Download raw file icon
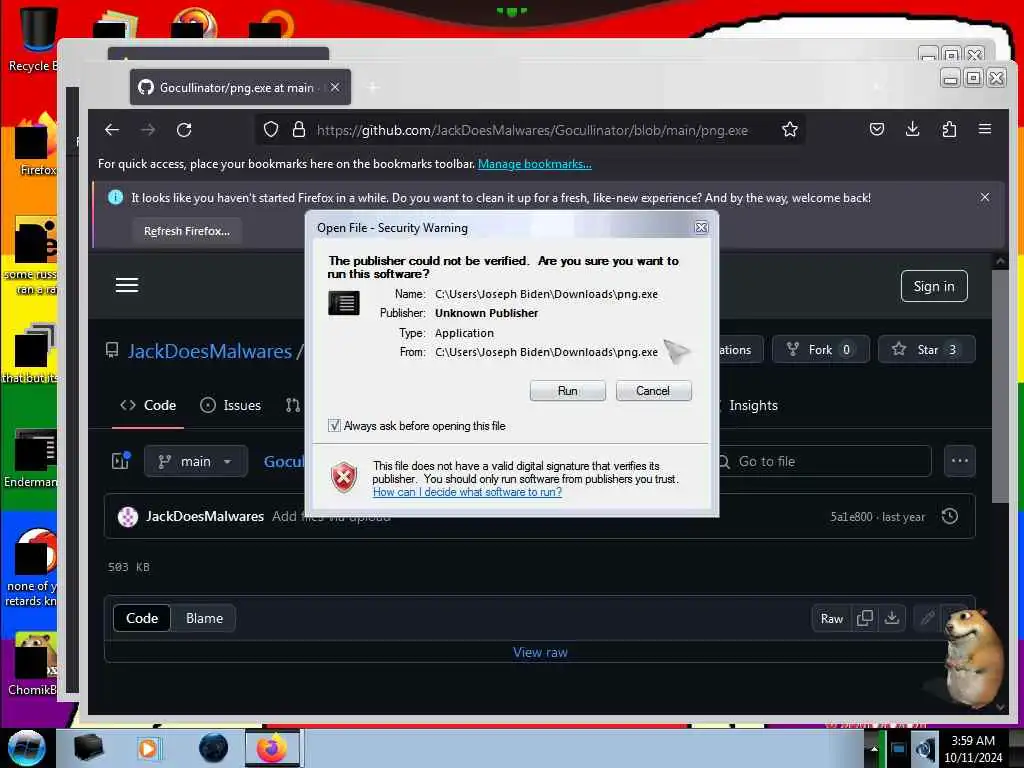Viewport: 1024px width, 768px height. tap(891, 618)
